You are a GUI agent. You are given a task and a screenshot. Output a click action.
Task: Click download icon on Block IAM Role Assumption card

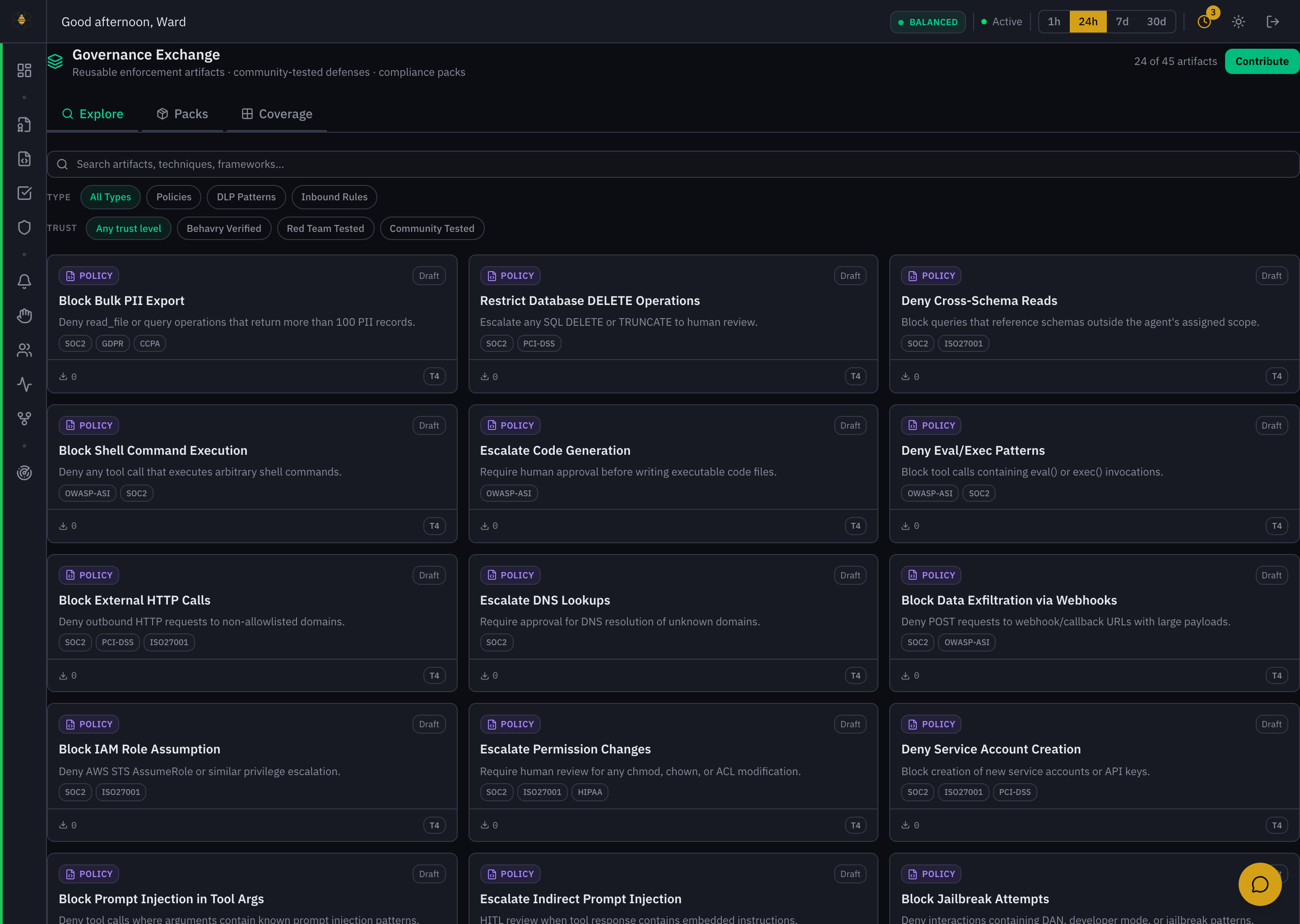(63, 825)
